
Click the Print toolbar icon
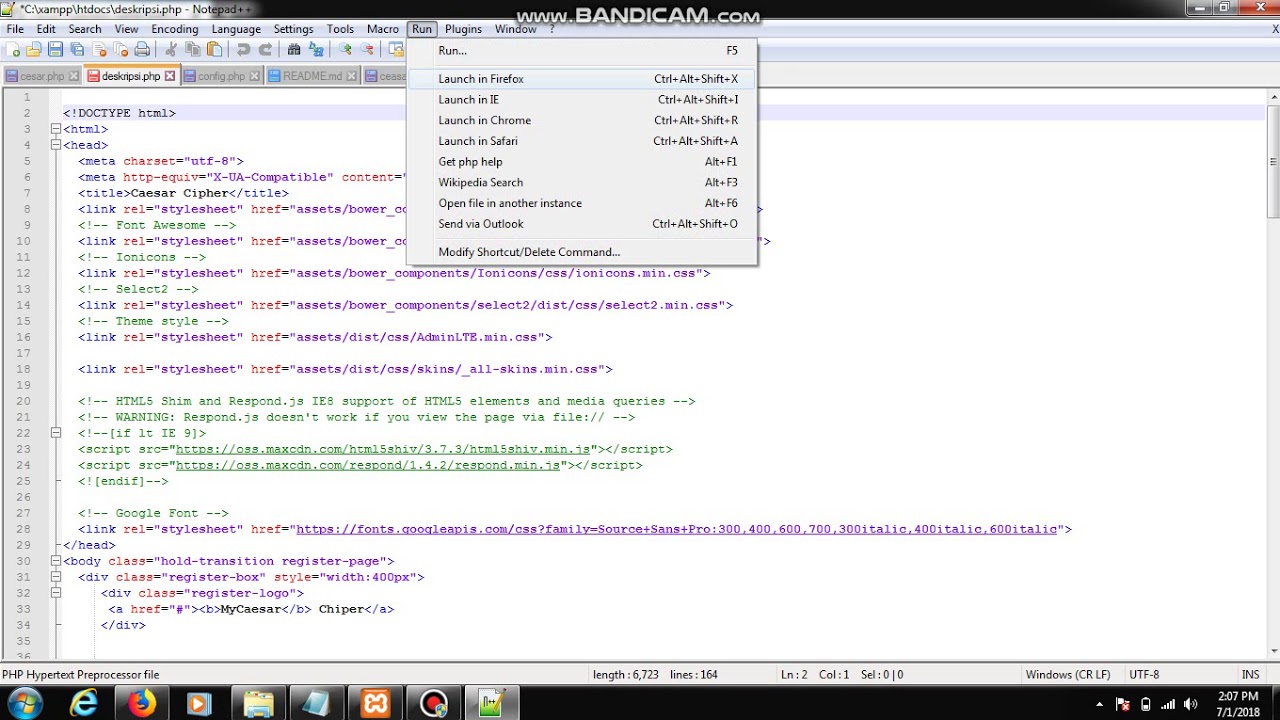(142, 50)
